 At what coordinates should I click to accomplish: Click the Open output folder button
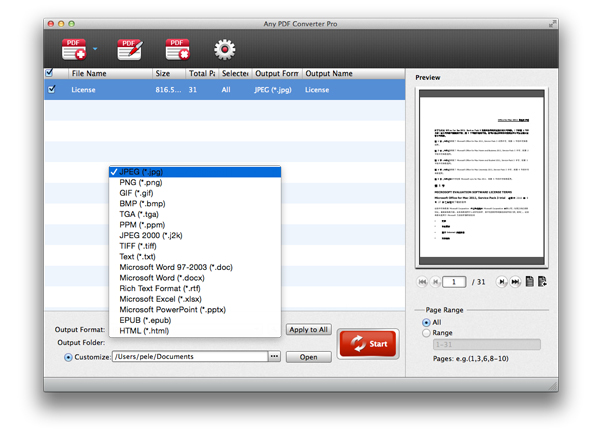(308, 357)
